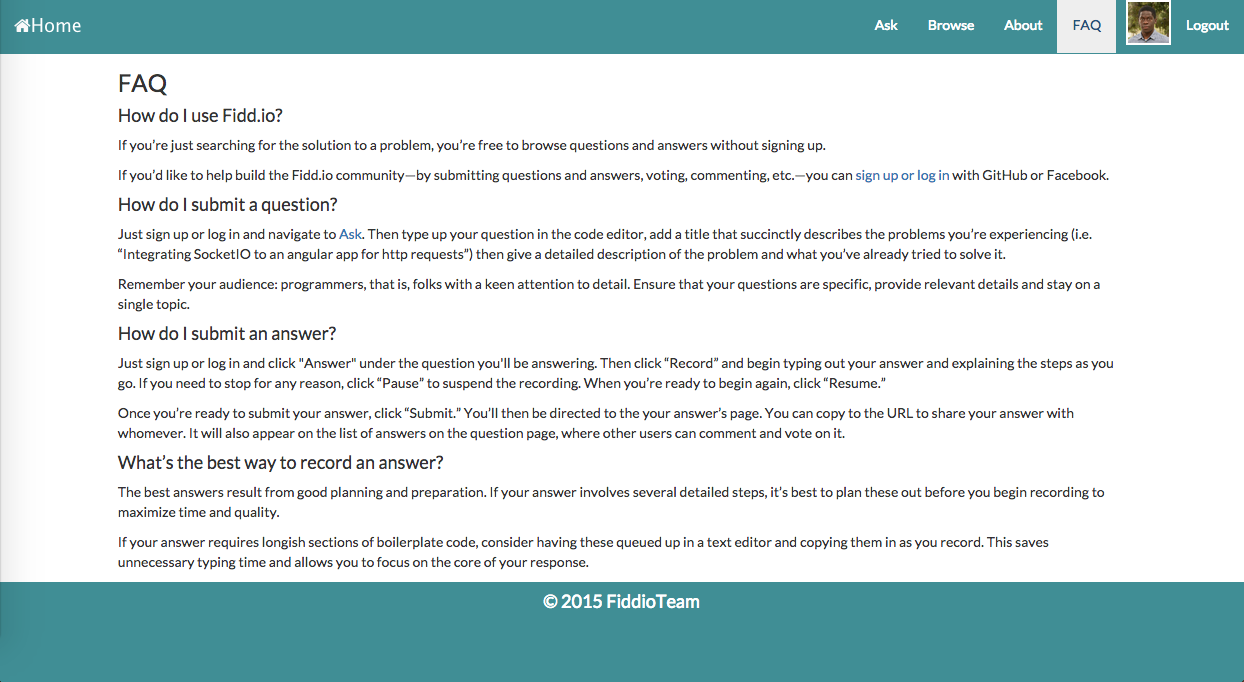Select the active FAQ tab
Image resolution: width=1244 pixels, height=682 pixels.
click(1086, 26)
